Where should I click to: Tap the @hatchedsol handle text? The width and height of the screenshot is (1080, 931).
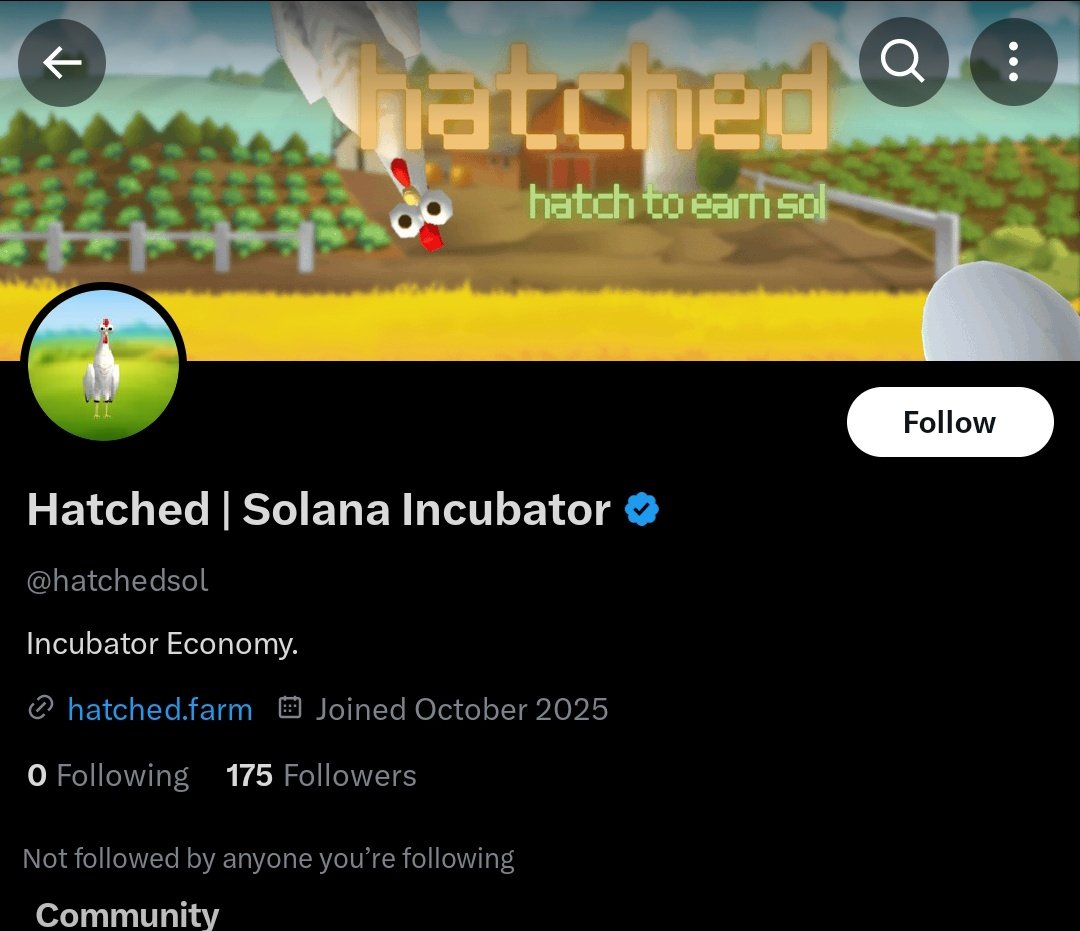click(117, 581)
